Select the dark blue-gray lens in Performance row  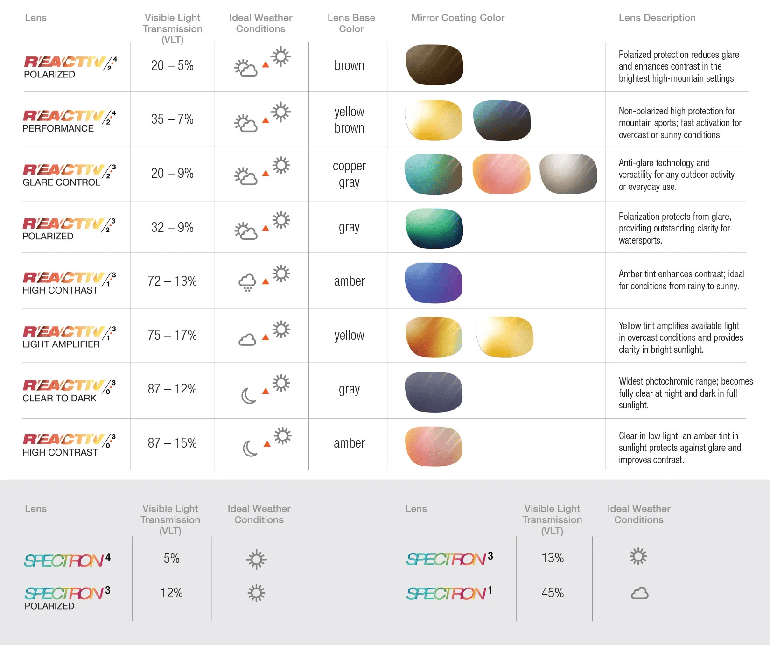pyautogui.click(x=502, y=120)
